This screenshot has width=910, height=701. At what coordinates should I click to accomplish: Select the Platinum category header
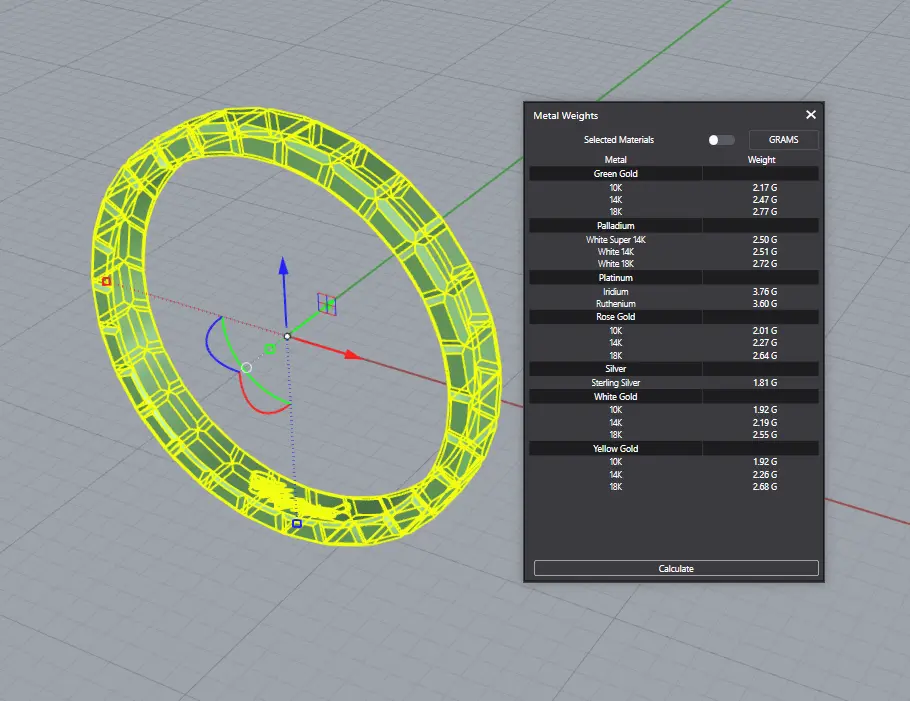[674, 278]
